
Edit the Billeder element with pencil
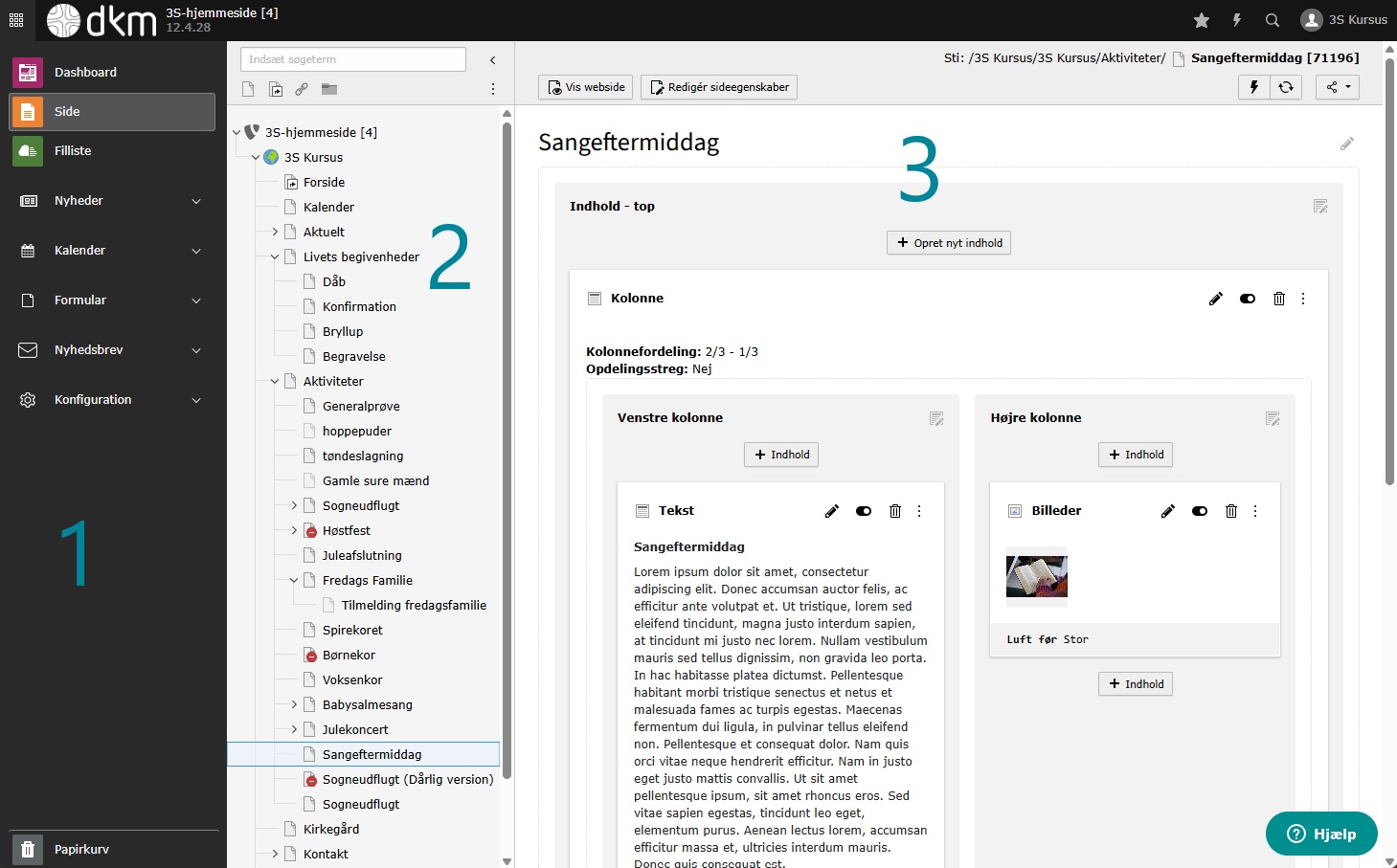(x=1168, y=511)
